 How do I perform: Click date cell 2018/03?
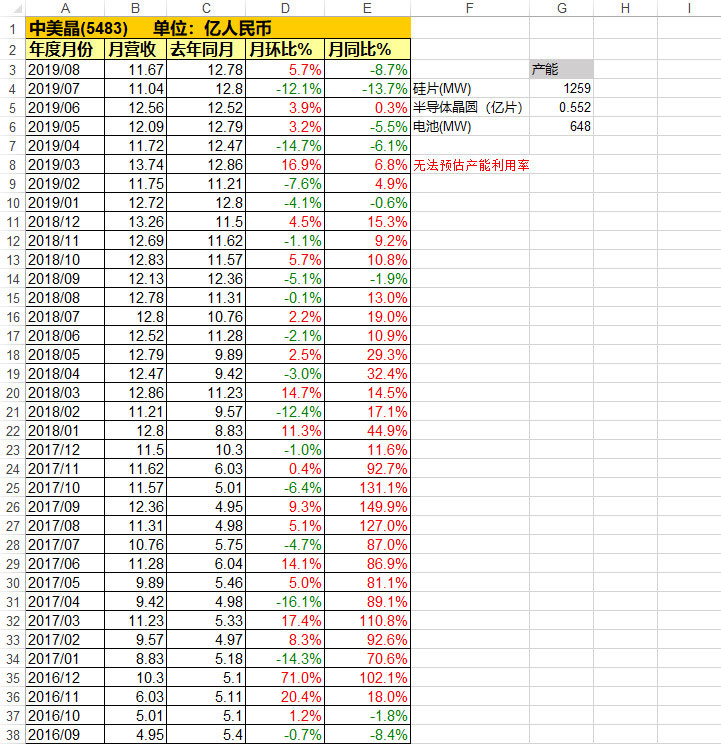coord(65,393)
